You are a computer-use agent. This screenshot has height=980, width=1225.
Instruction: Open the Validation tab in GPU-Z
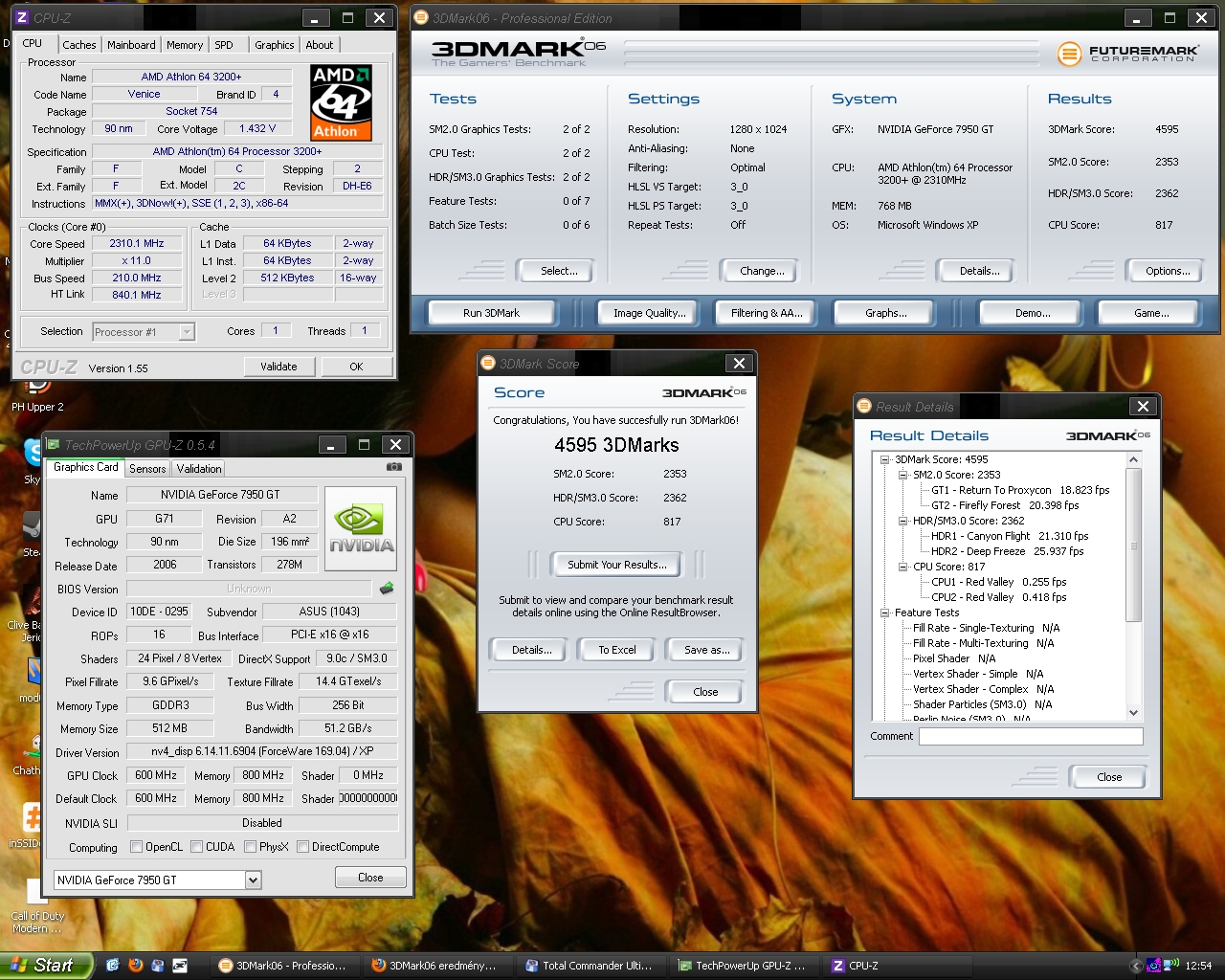[199, 469]
